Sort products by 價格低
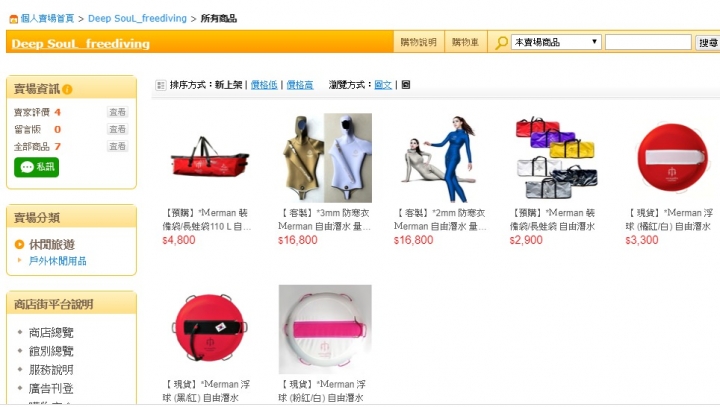Viewport: 720px width, 407px height. [264, 85]
